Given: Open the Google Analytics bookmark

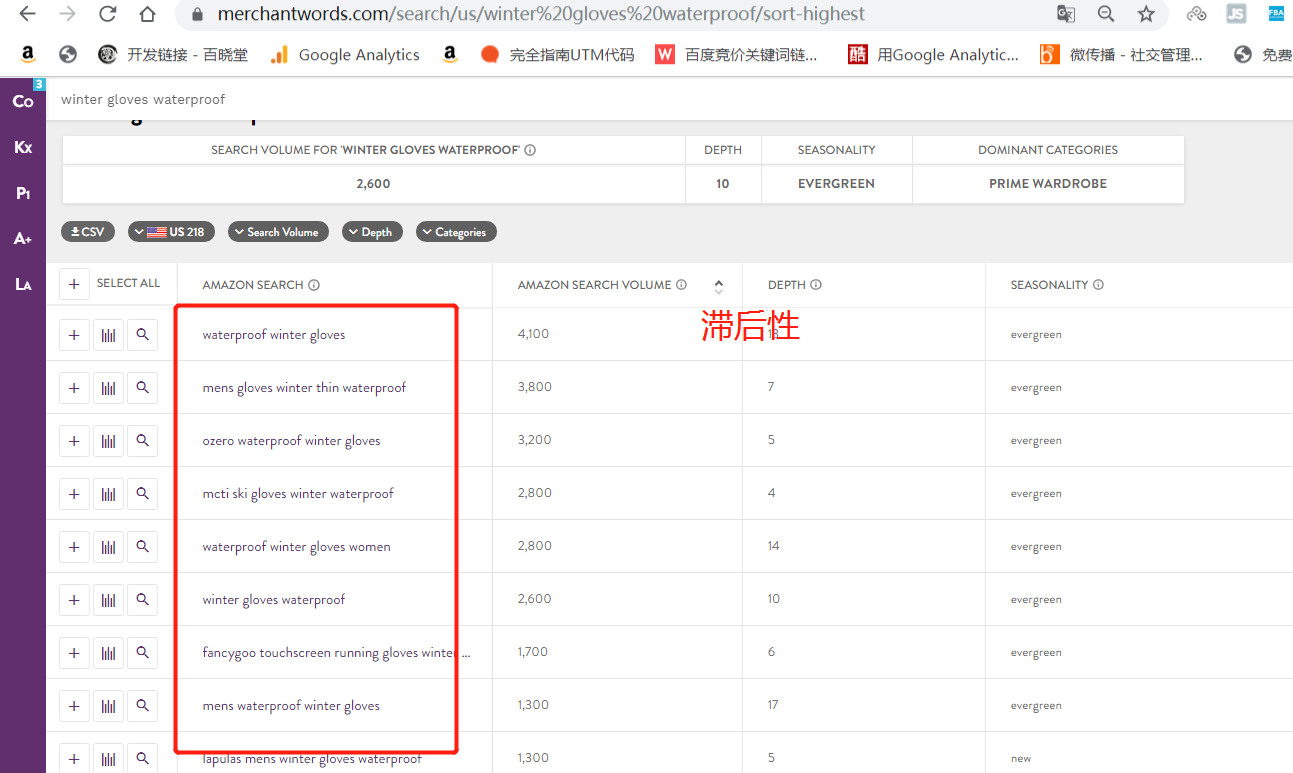Looking at the screenshot, I should click(x=345, y=55).
